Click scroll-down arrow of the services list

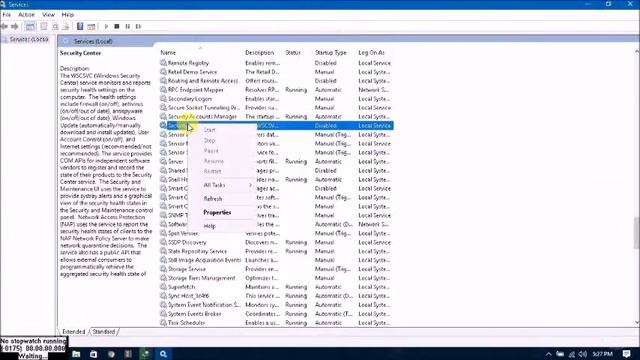tap(637, 323)
